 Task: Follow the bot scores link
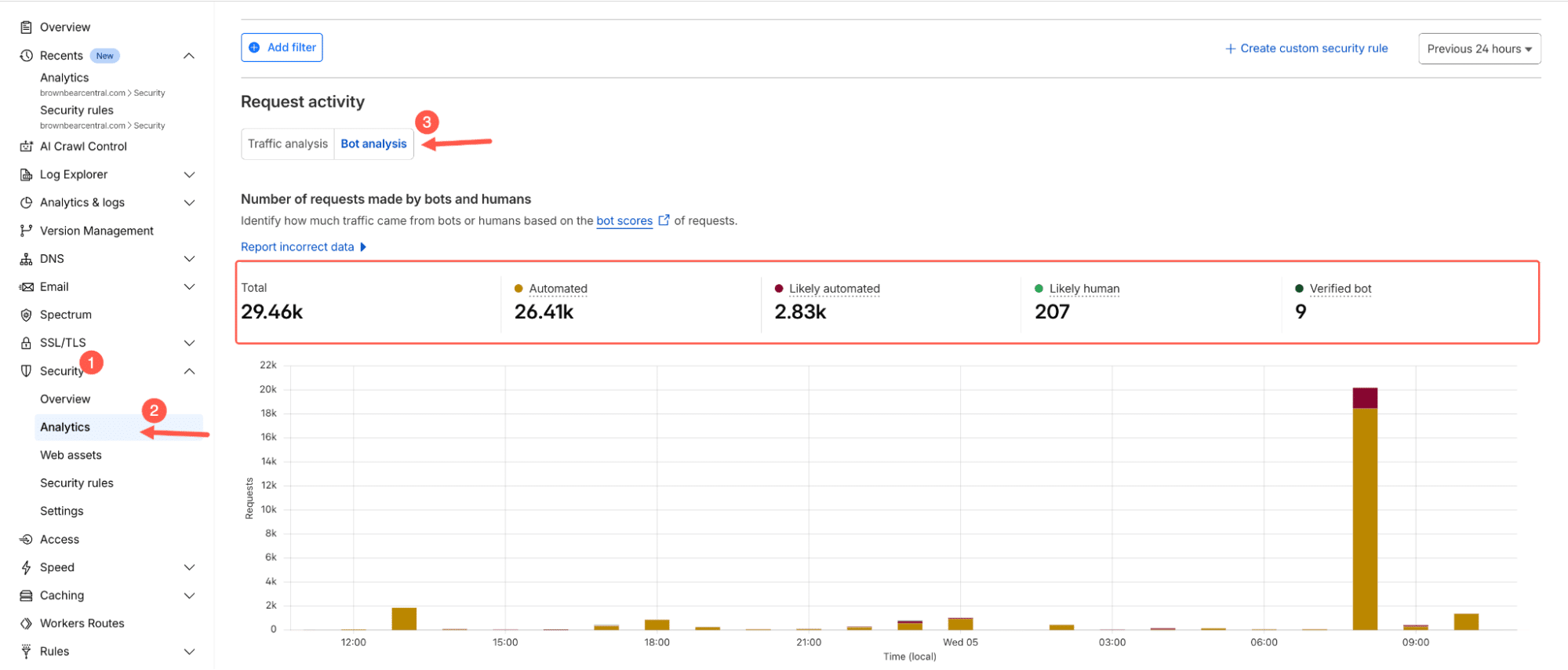[624, 221]
